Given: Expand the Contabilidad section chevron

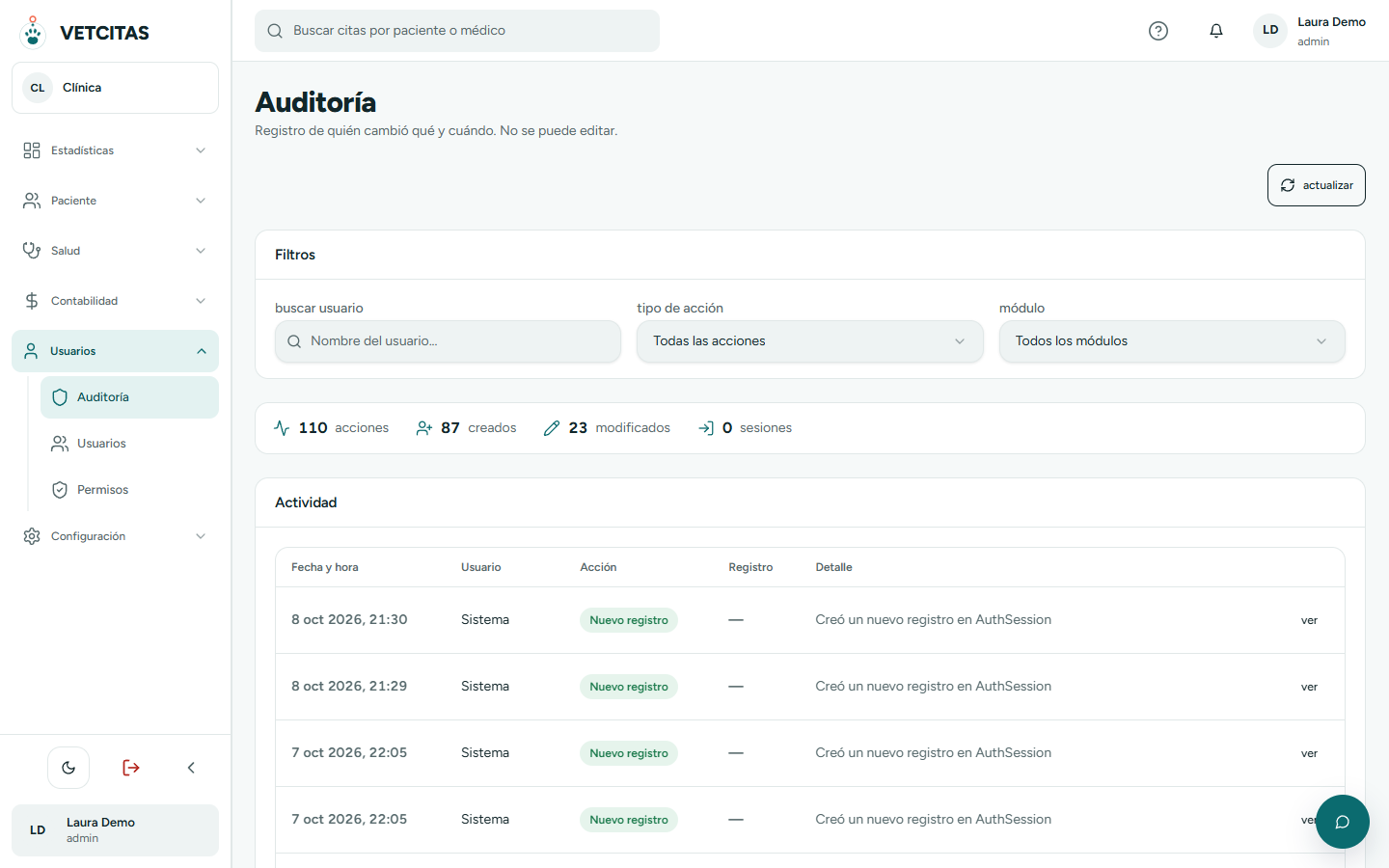Looking at the screenshot, I should pyautogui.click(x=201, y=301).
